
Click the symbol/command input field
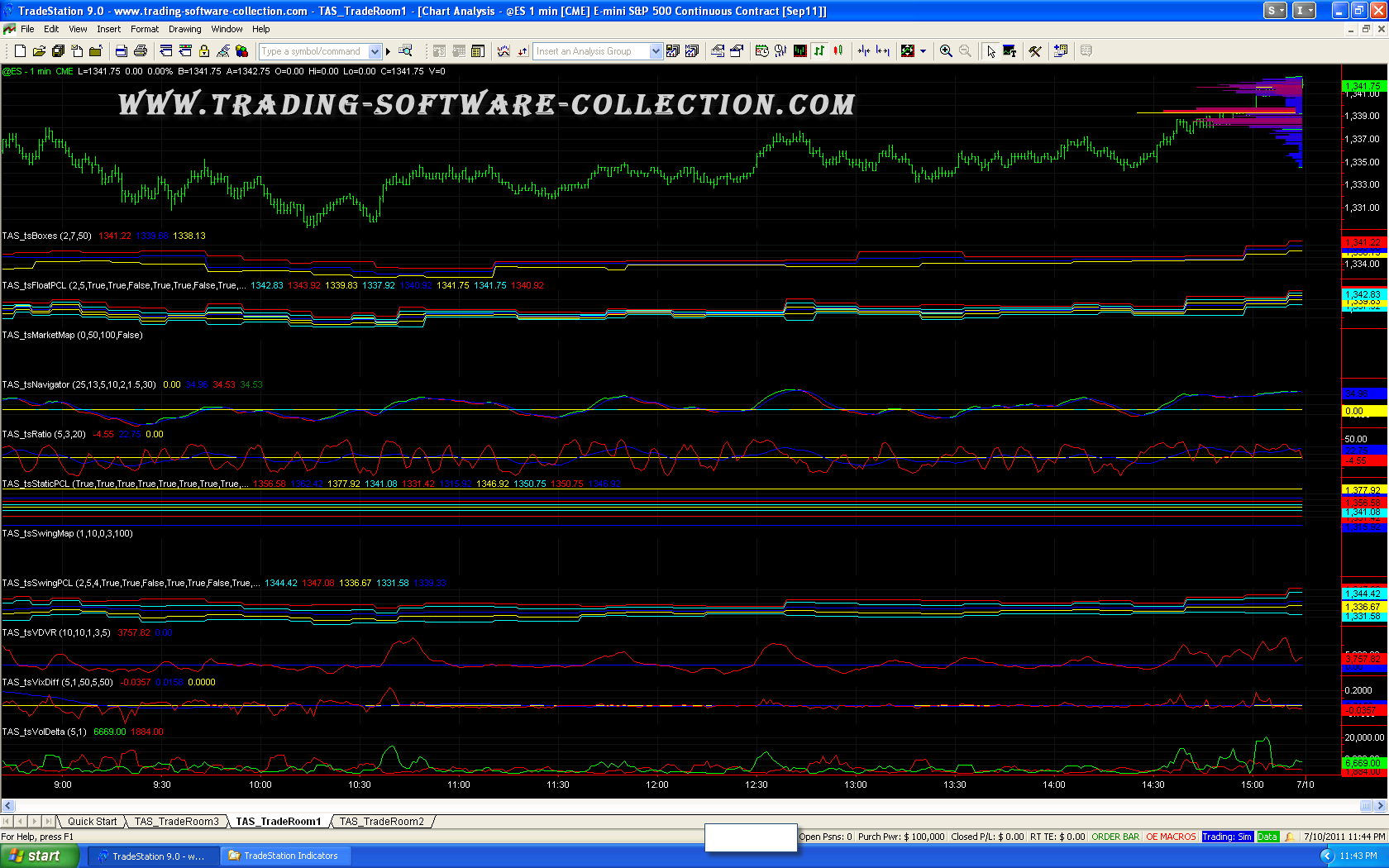[x=313, y=51]
